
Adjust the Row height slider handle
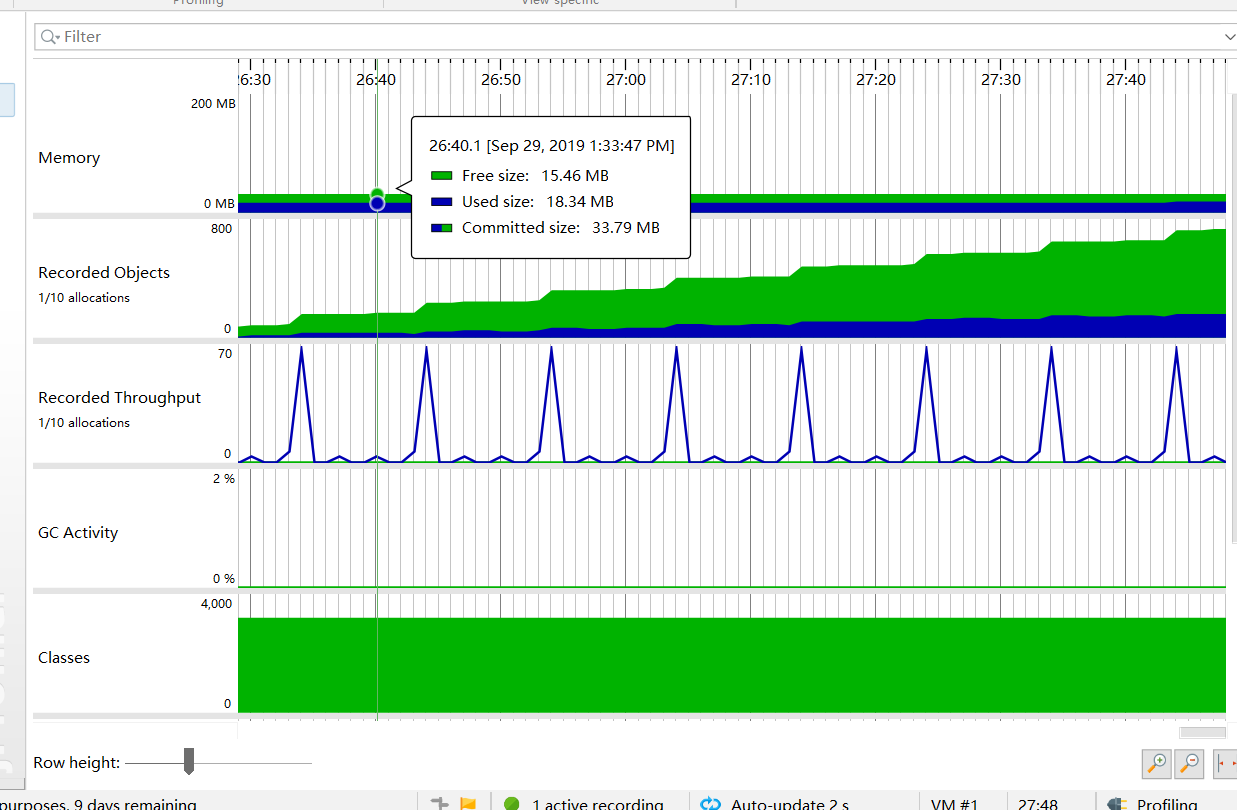click(x=188, y=762)
